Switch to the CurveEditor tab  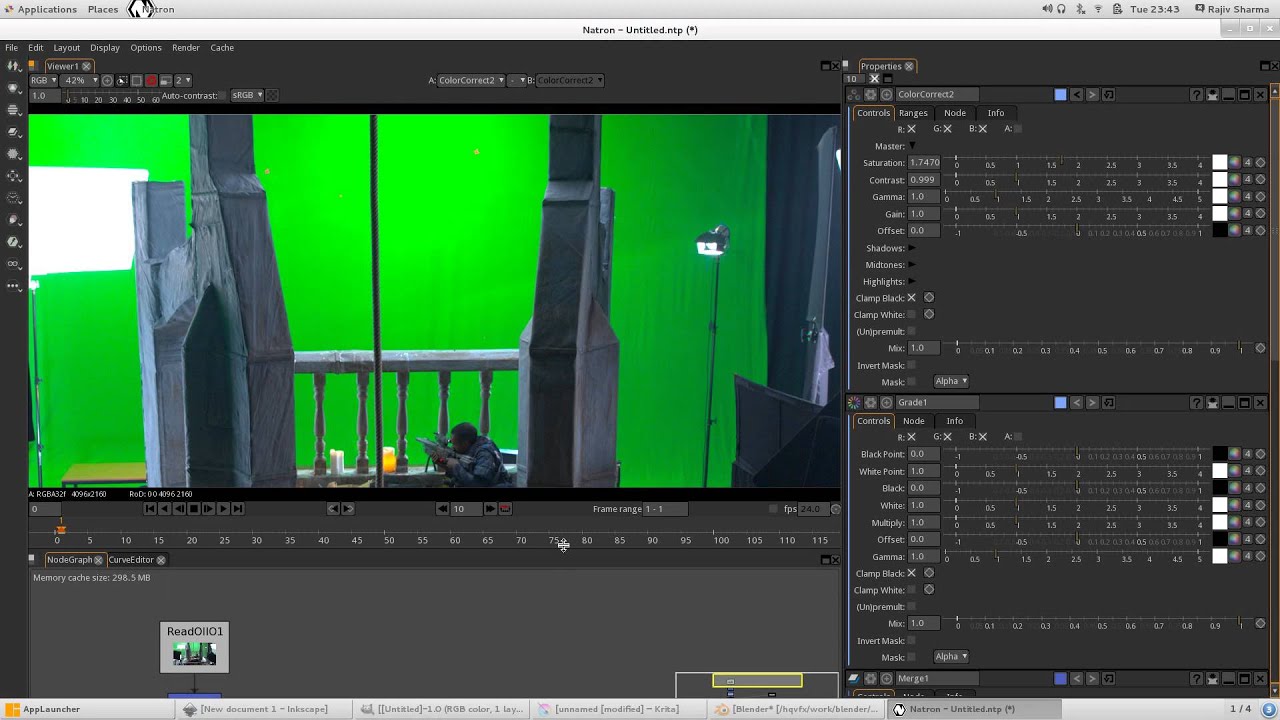click(131, 560)
